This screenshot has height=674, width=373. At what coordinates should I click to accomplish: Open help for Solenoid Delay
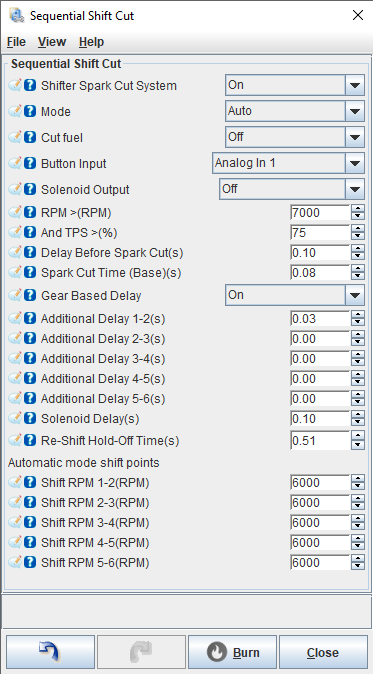(30, 419)
